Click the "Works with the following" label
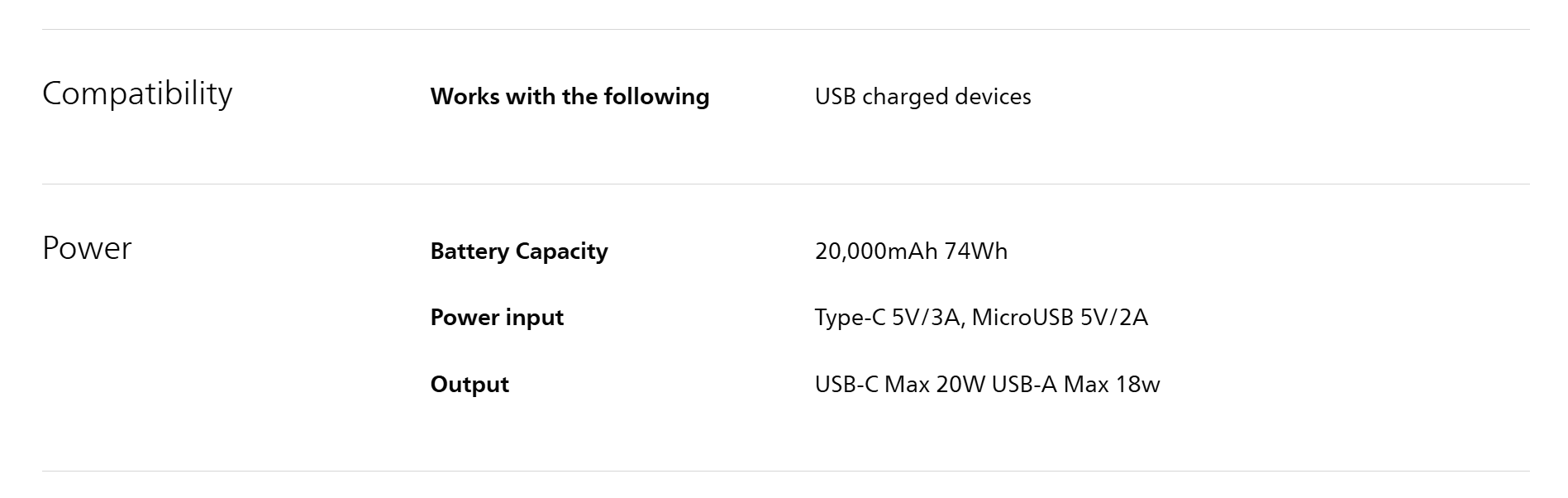1568x498 pixels. [x=570, y=97]
